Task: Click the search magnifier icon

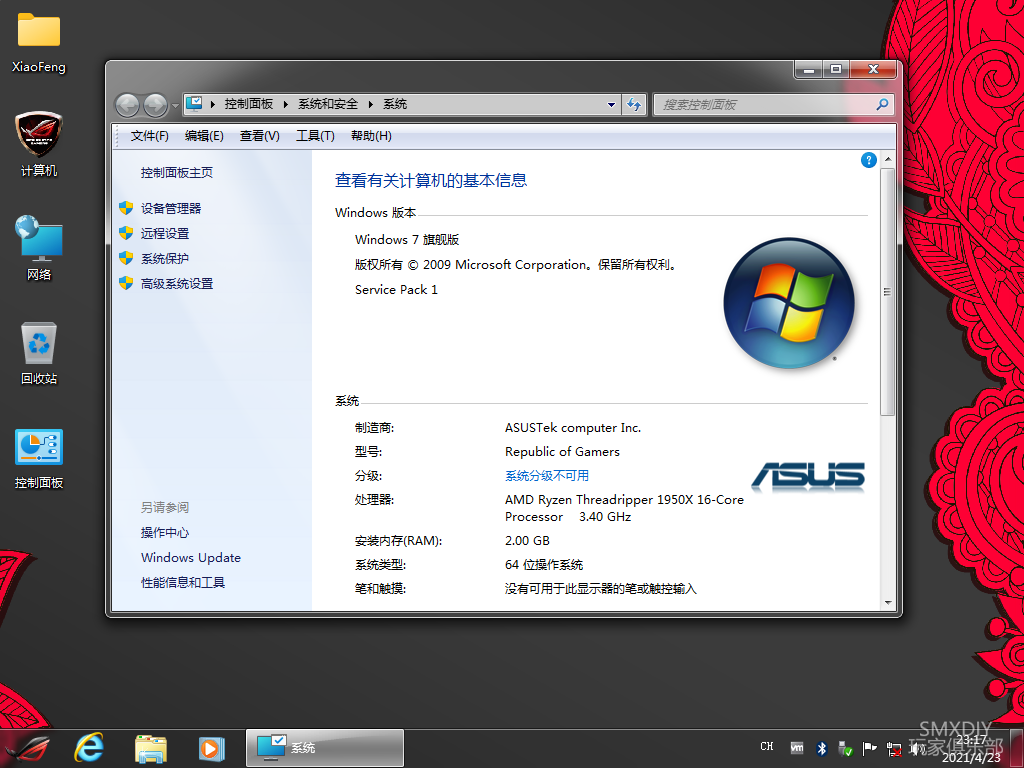Action: click(882, 104)
